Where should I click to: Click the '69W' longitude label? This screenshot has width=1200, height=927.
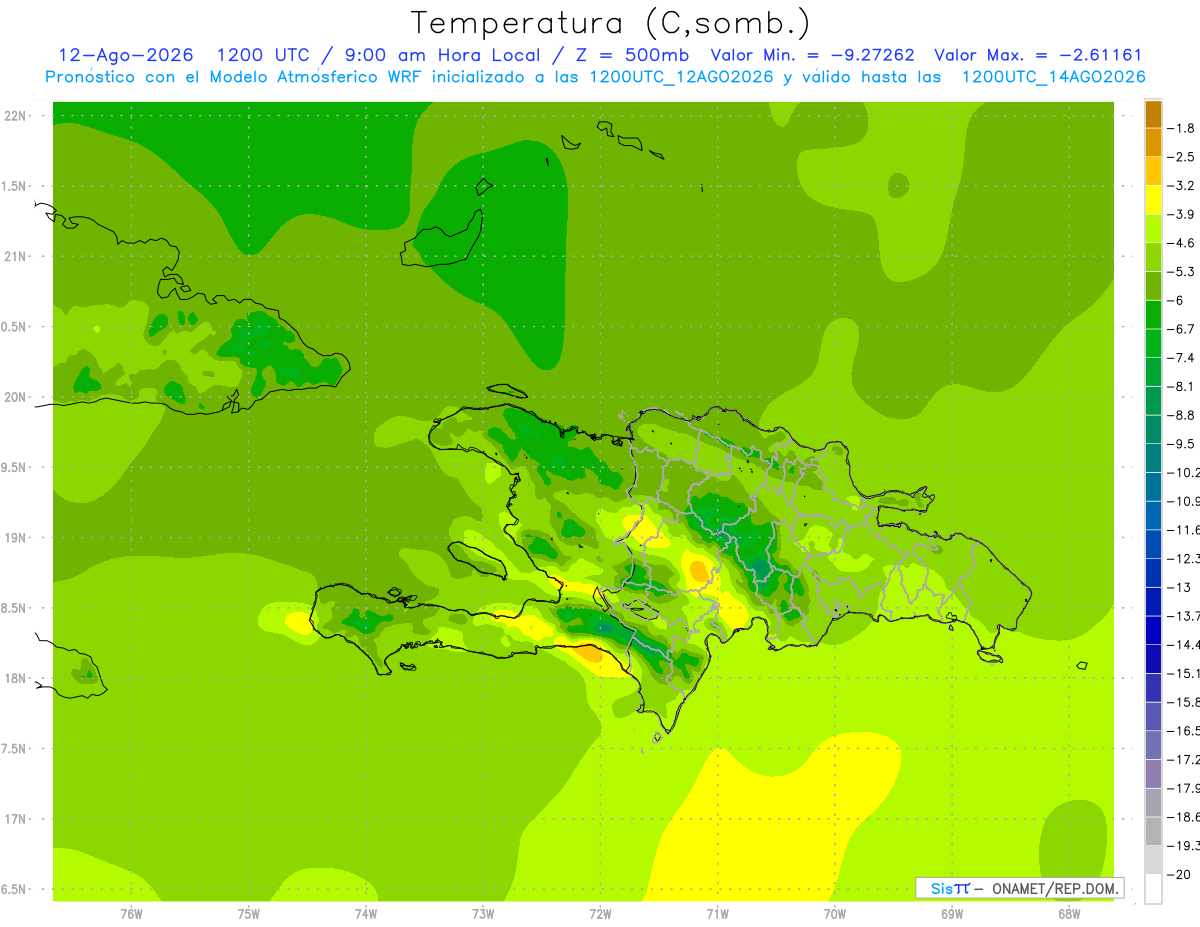coord(952,914)
